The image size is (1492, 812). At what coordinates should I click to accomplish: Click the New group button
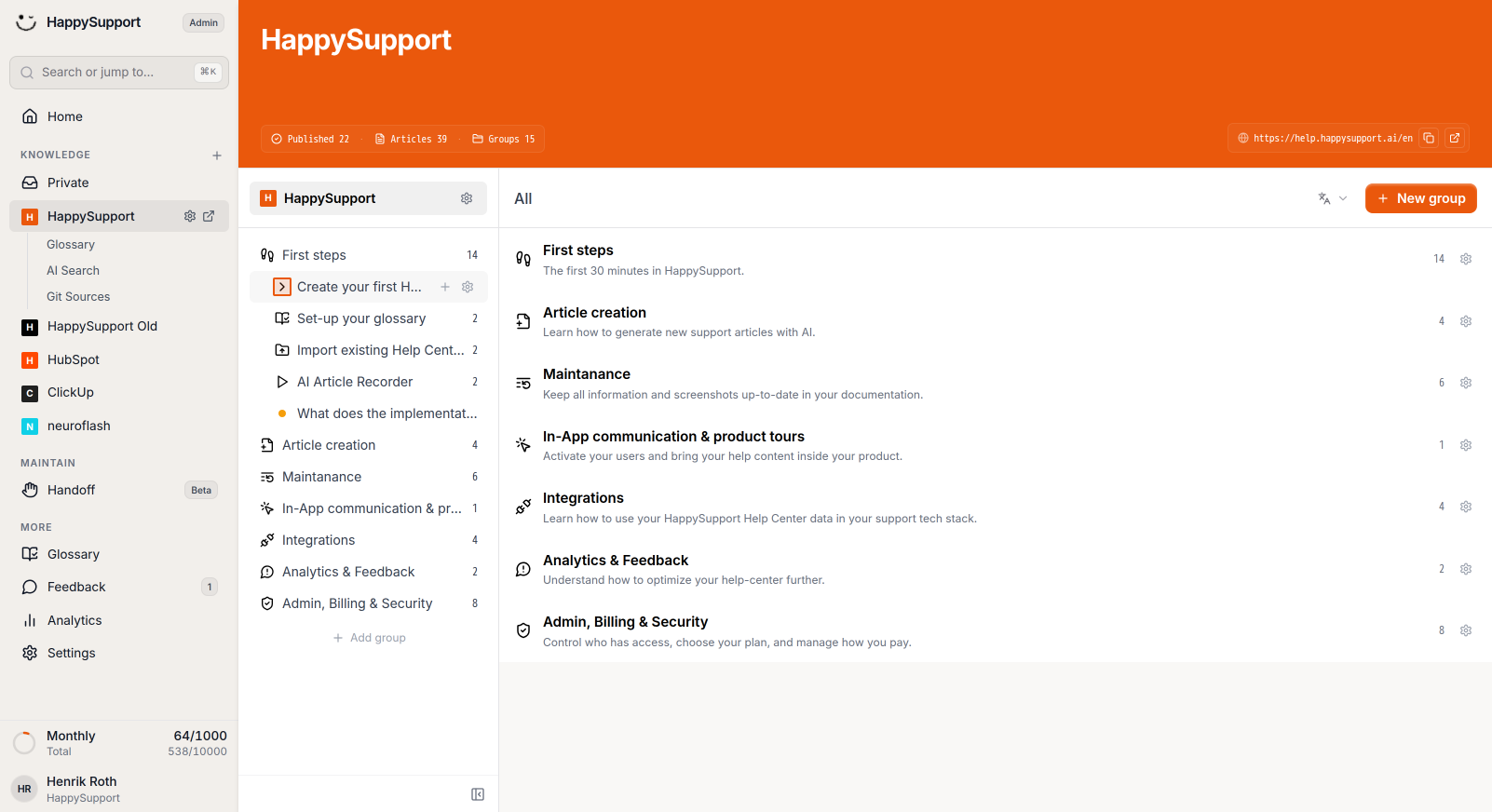tap(1421, 198)
